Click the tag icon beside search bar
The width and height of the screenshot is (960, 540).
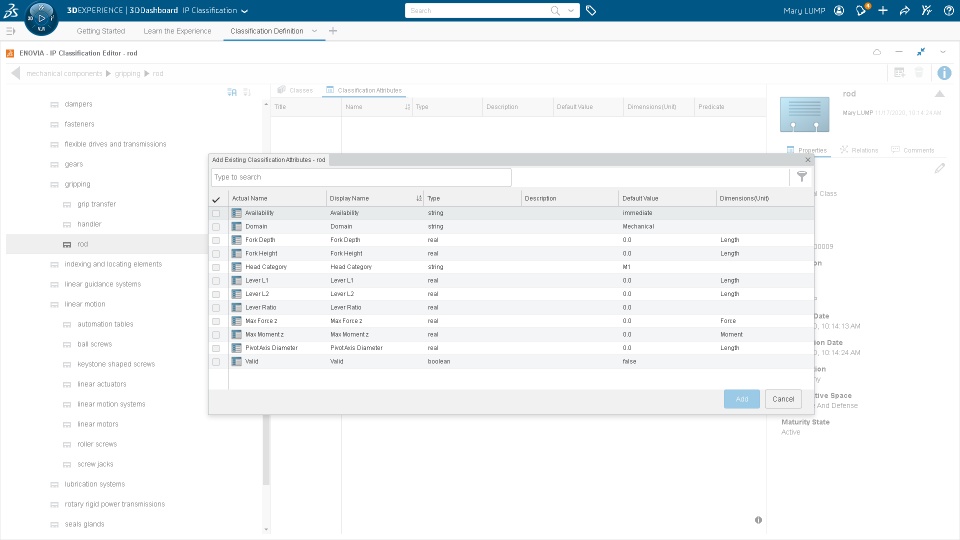[x=591, y=10]
